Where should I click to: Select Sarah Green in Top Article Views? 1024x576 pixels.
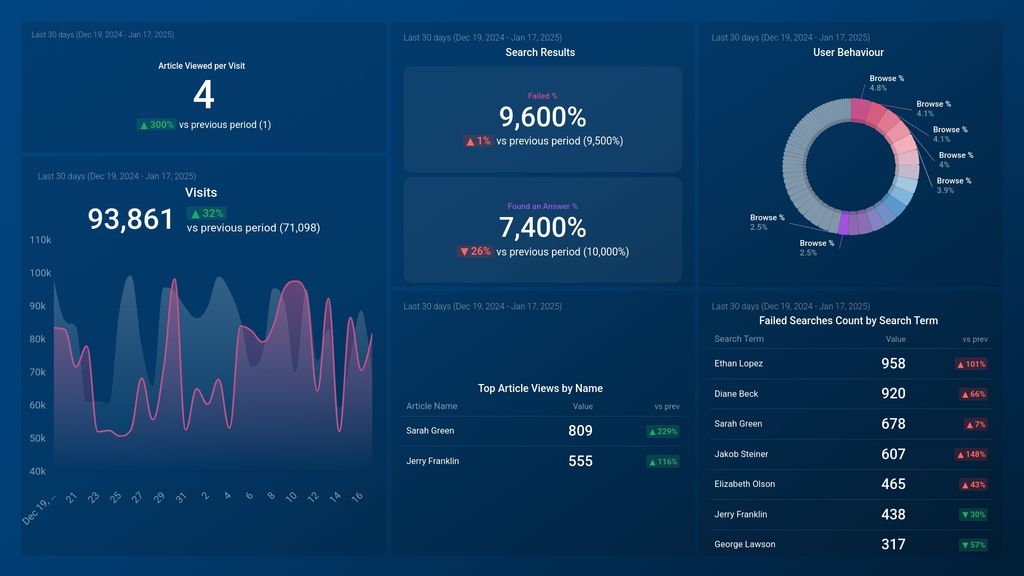(430, 431)
